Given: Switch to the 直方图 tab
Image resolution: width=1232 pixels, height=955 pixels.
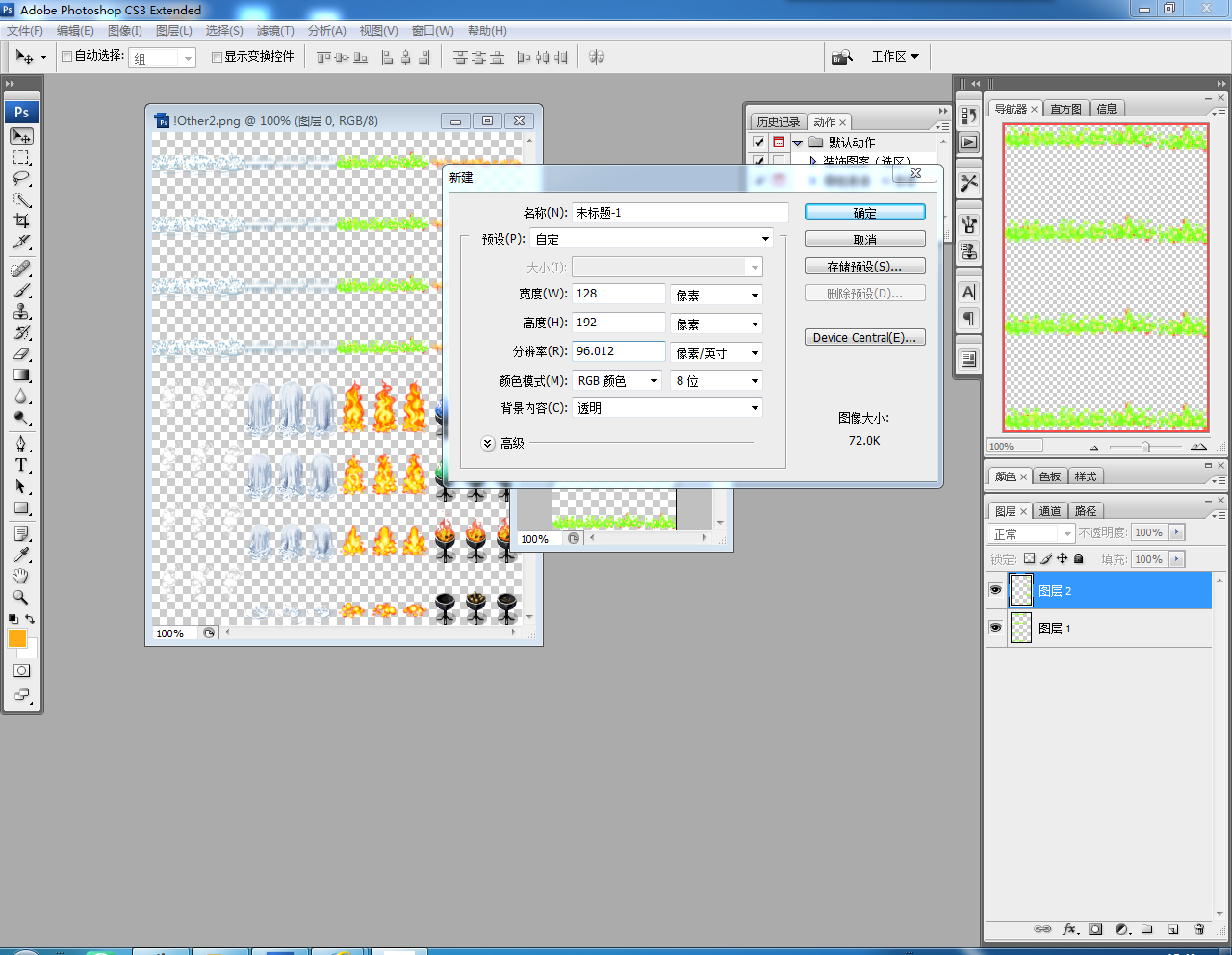Looking at the screenshot, I should click(1066, 109).
